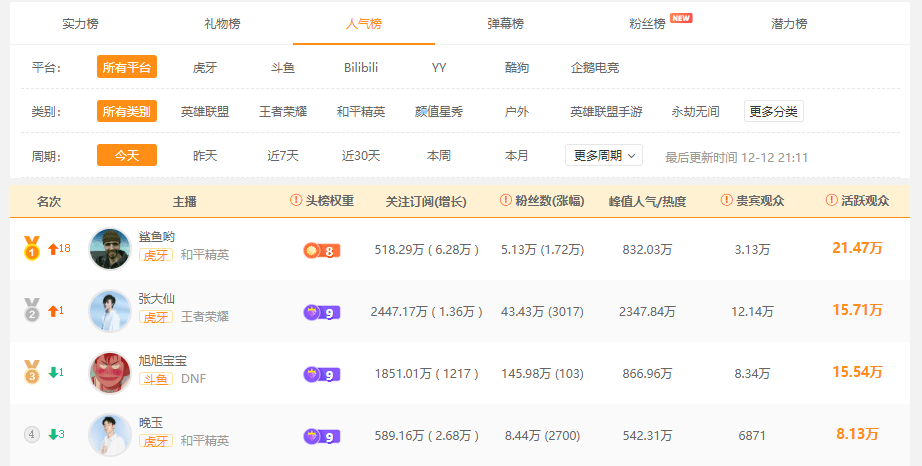Click the bronze third-place medal icon
This screenshot has height=466, width=922.
(x=32, y=373)
